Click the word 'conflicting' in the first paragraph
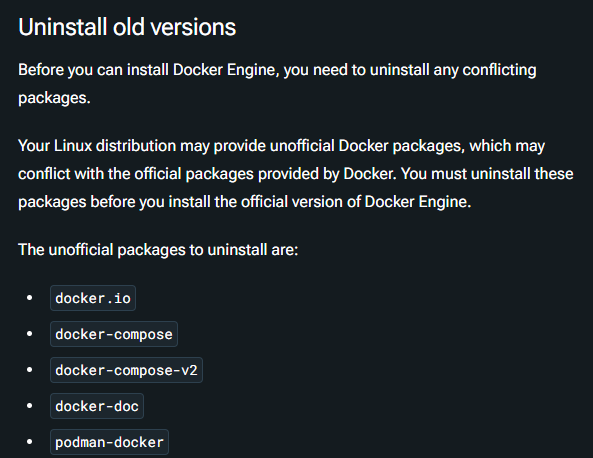This screenshot has height=458, width=593. (x=499, y=70)
